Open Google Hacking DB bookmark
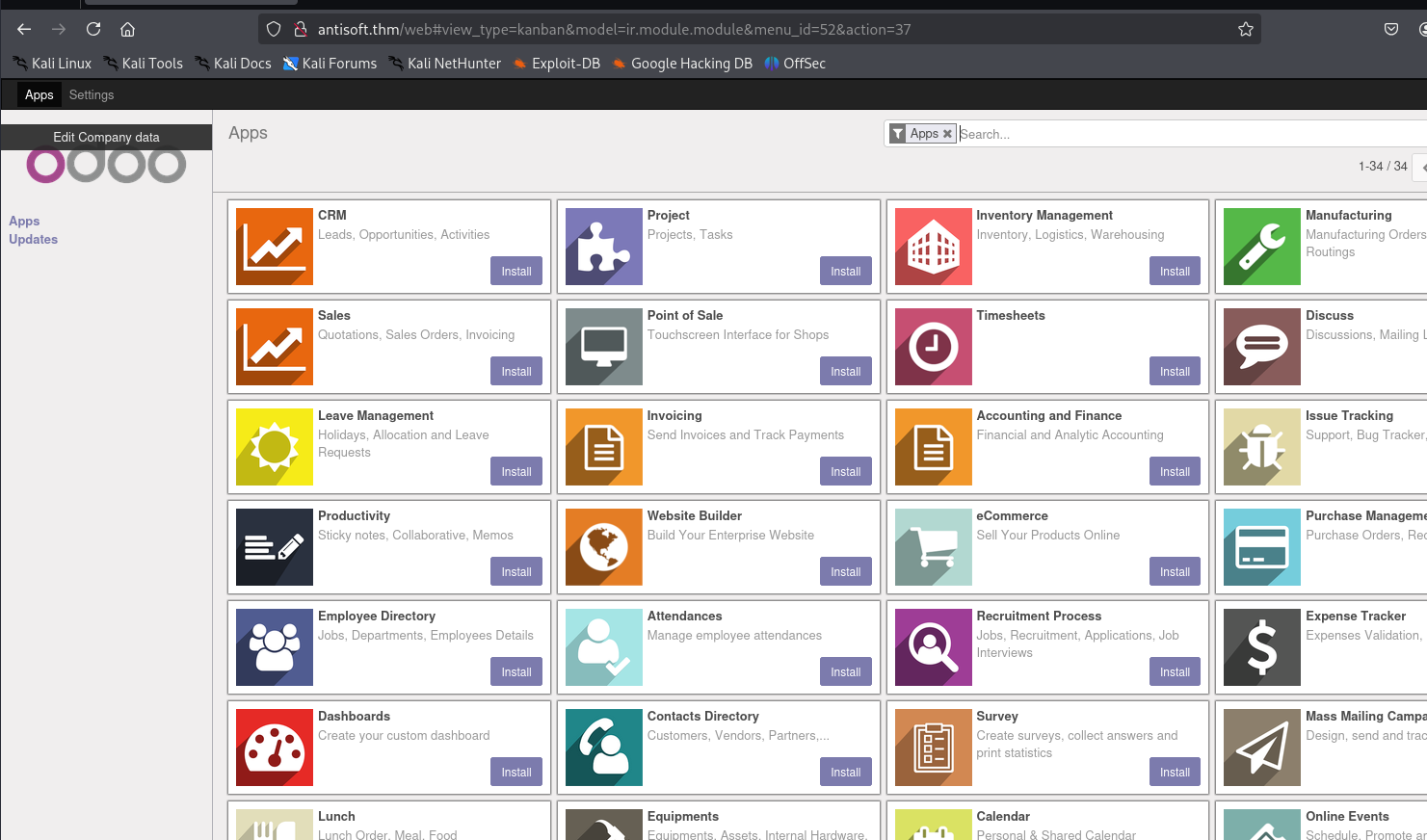This screenshot has width=1427, height=840. click(682, 64)
